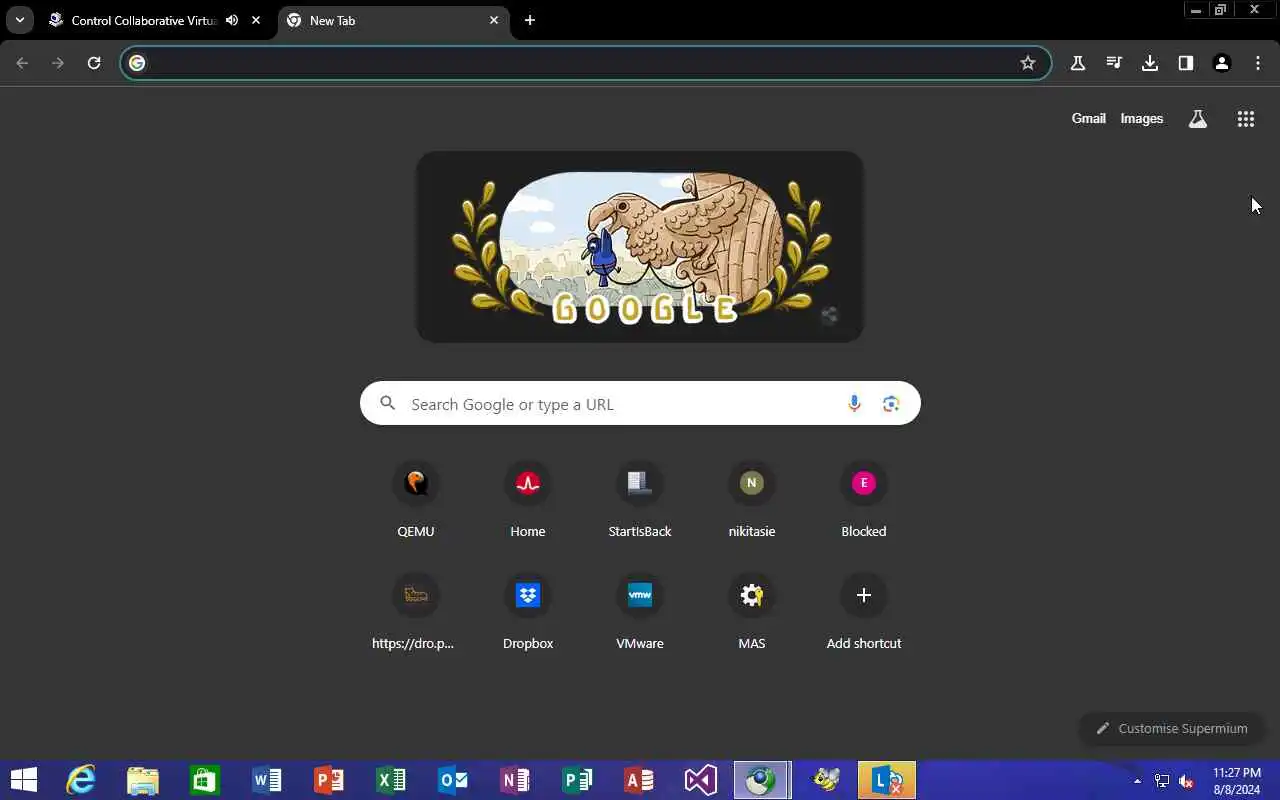Launch PowerPoint from taskbar
1280x800 pixels.
coord(329,780)
